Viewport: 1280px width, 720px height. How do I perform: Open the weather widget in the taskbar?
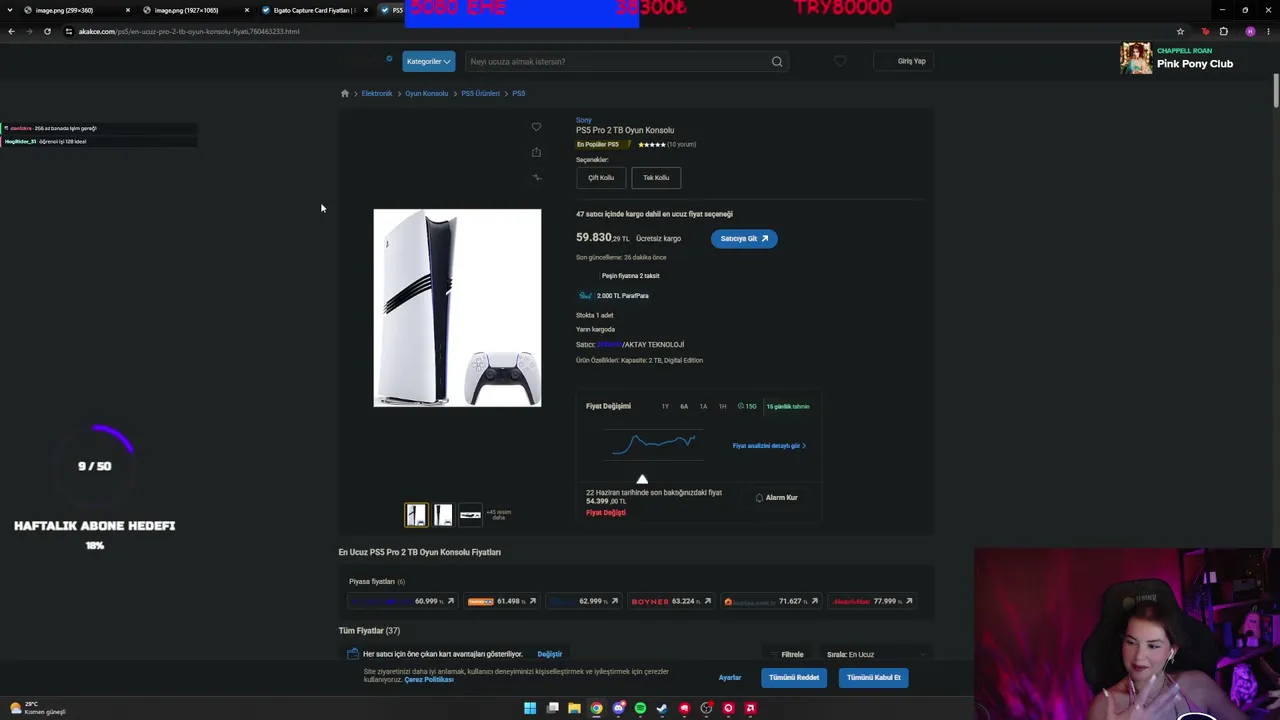coord(37,708)
